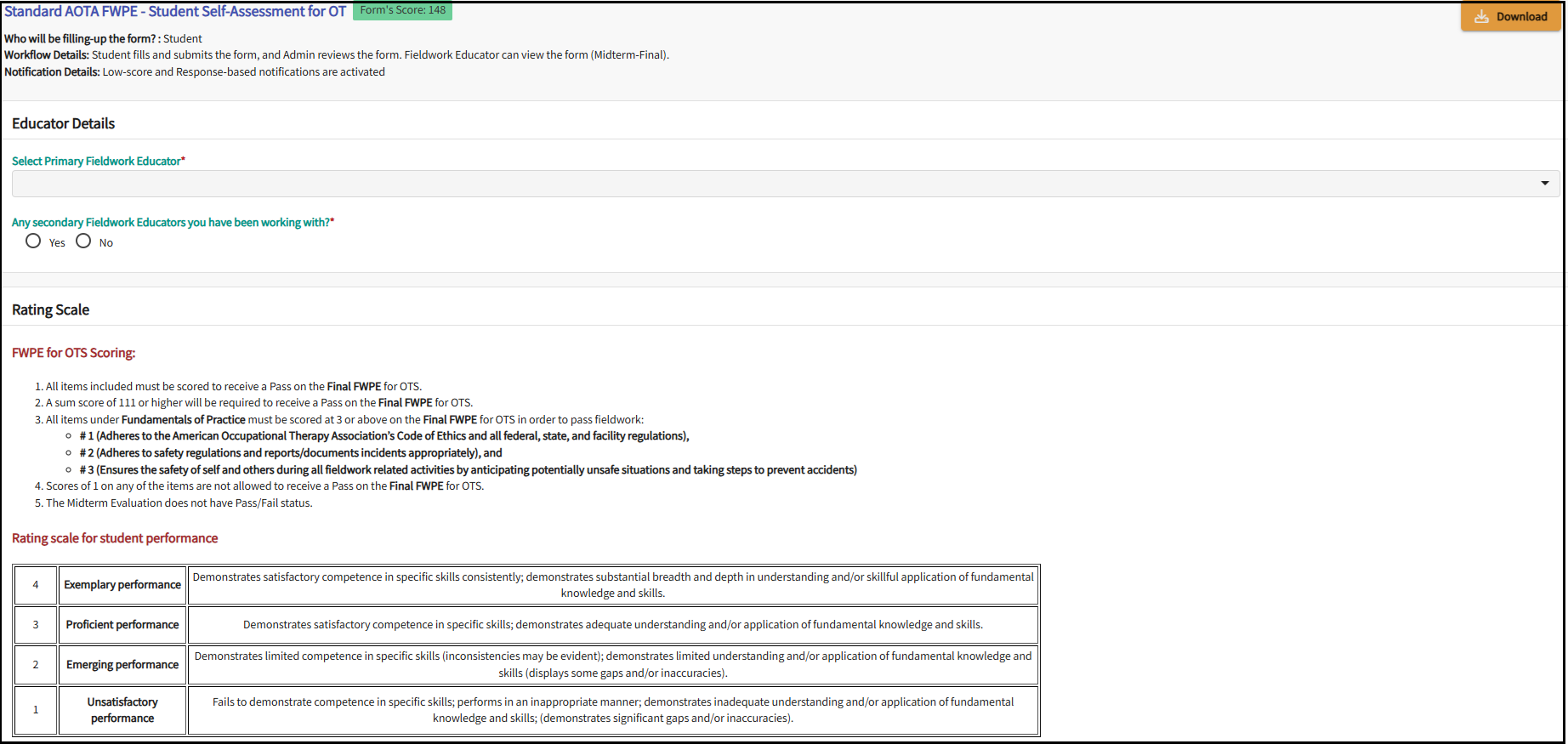Click the Any secondary Fieldwork Educators question label
Screen dimensions: 1568x744
(x=173, y=222)
